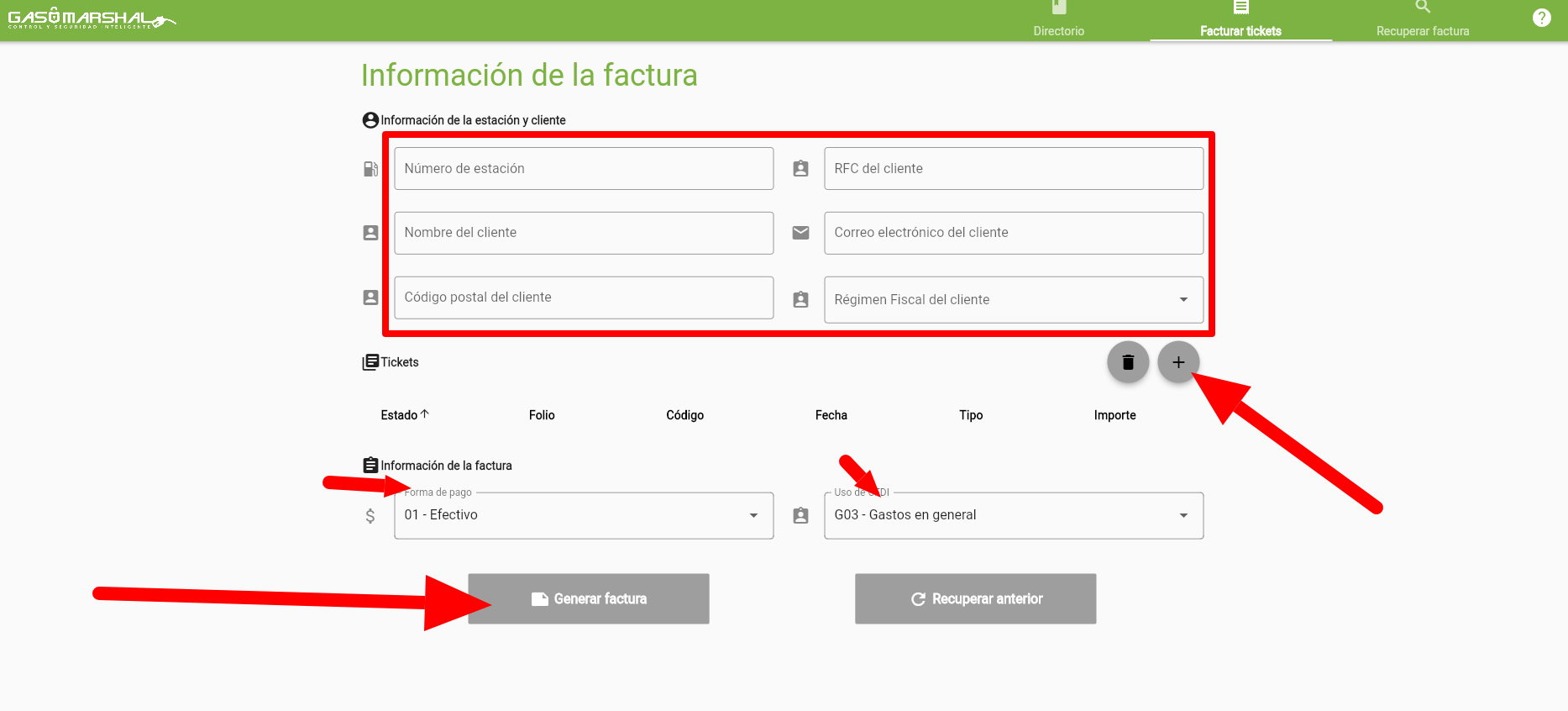Focus the Número de estación field
Viewport: 1568px width, 711px height.
click(x=584, y=169)
